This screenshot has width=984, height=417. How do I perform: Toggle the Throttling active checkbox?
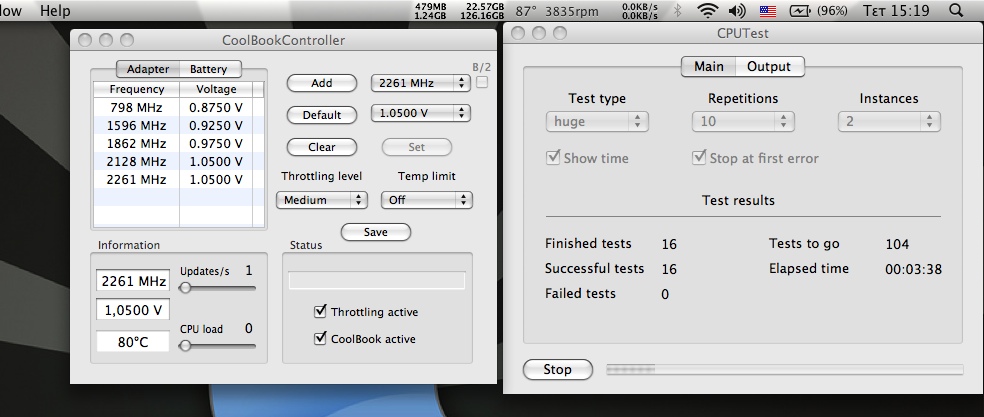(320, 311)
